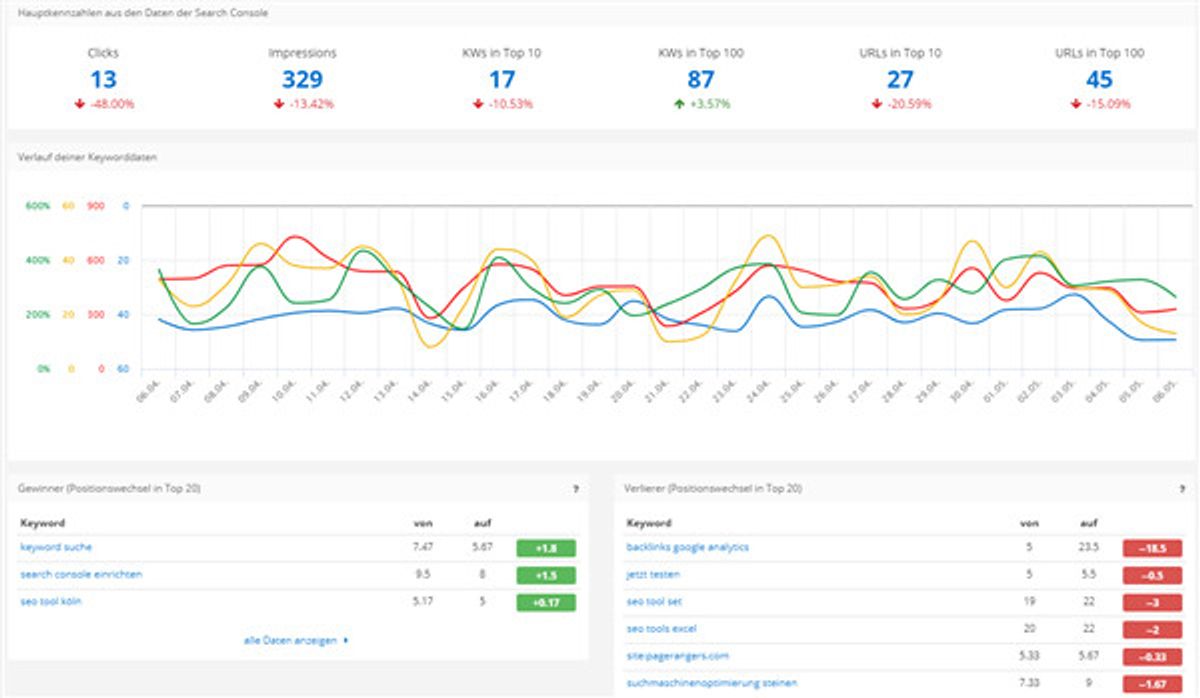The image size is (1200, 698).
Task: Open keyword 'jetzt testen'
Action: point(654,574)
